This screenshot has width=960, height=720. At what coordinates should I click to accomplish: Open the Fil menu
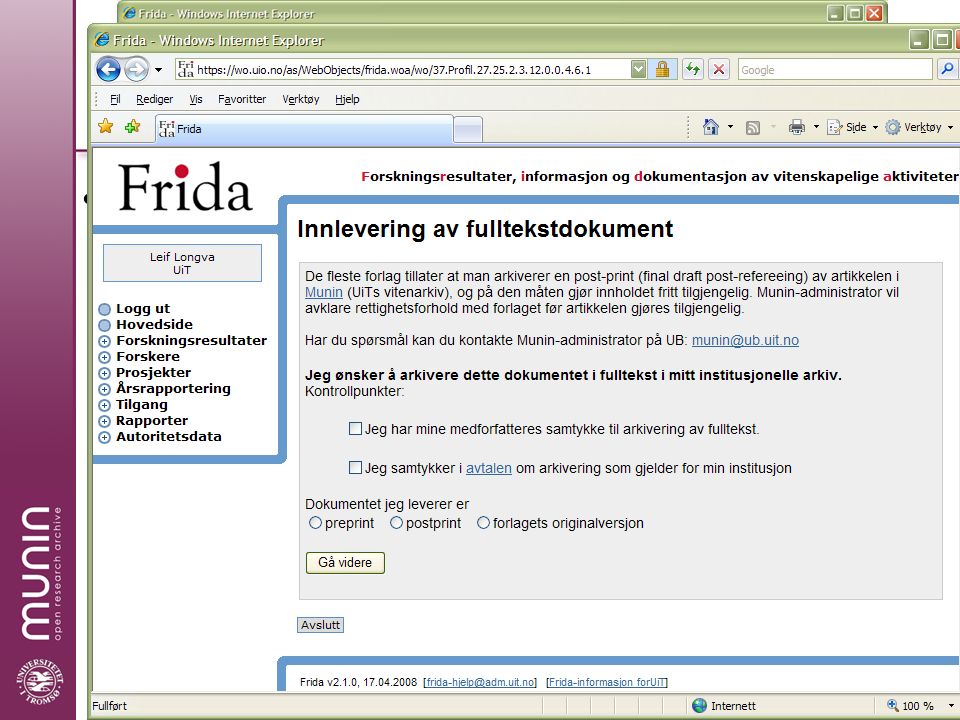click(x=115, y=99)
